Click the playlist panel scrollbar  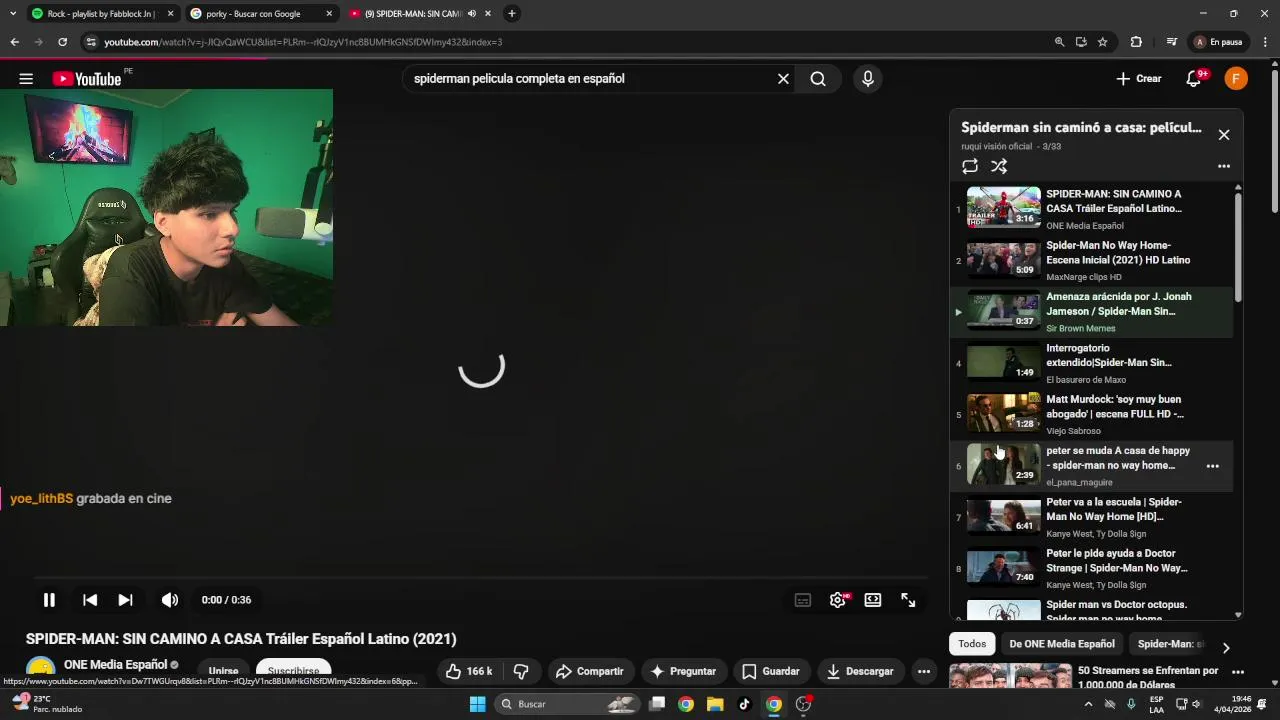[x=1238, y=247]
